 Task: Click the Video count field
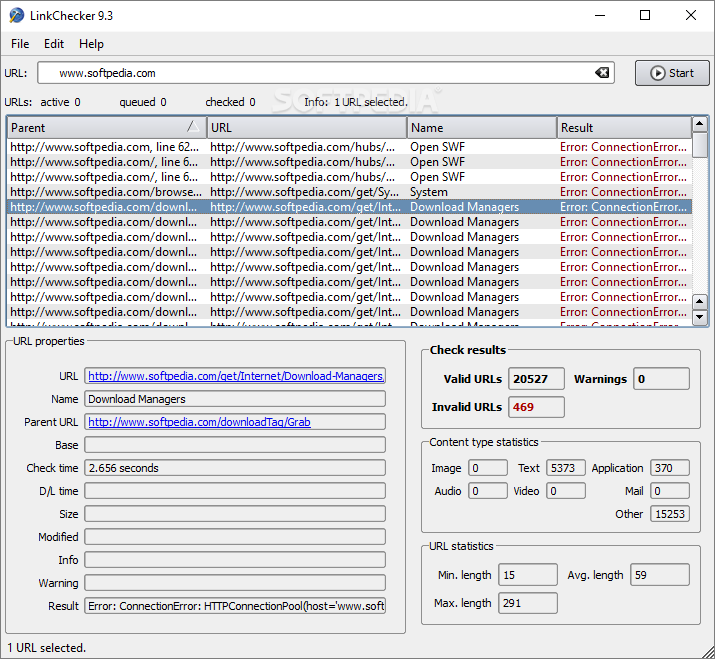coord(565,491)
